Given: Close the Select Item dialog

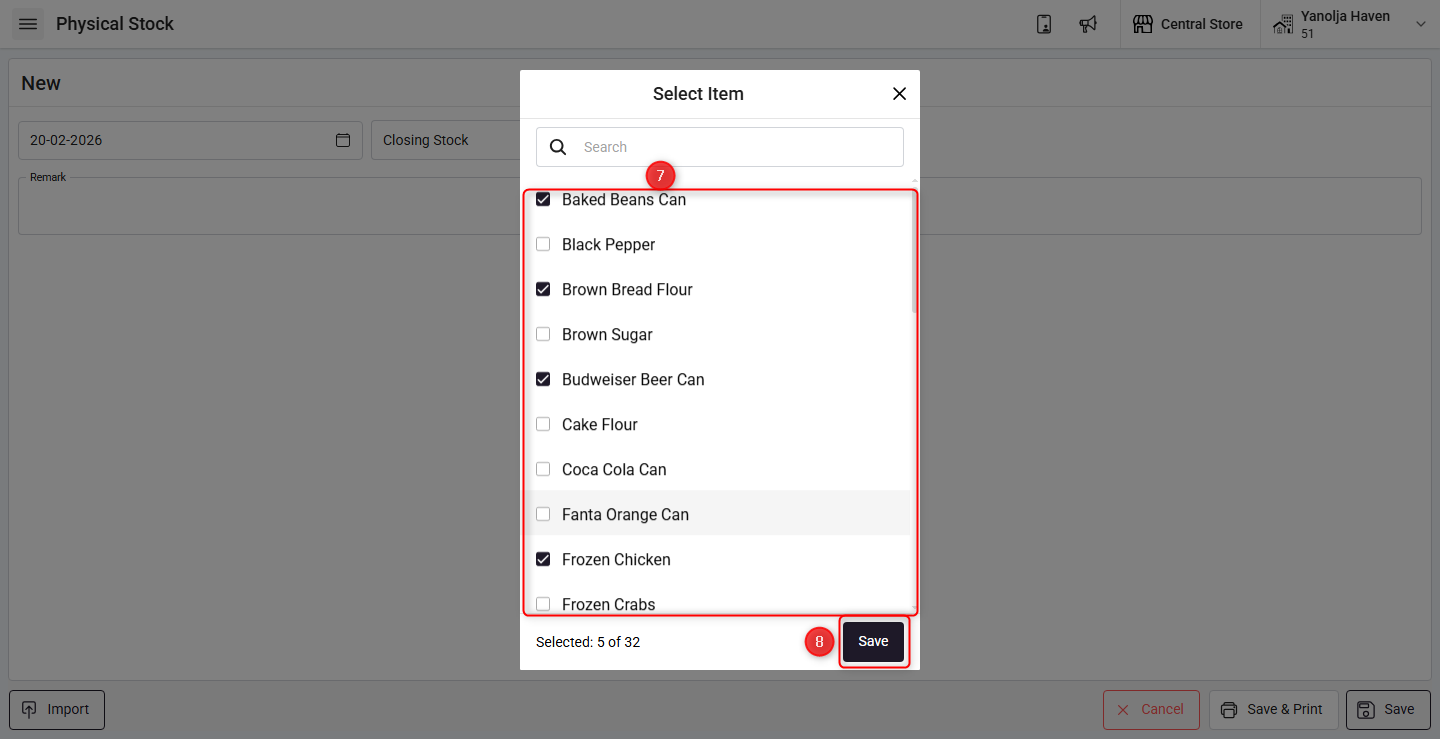Looking at the screenshot, I should coord(899,94).
